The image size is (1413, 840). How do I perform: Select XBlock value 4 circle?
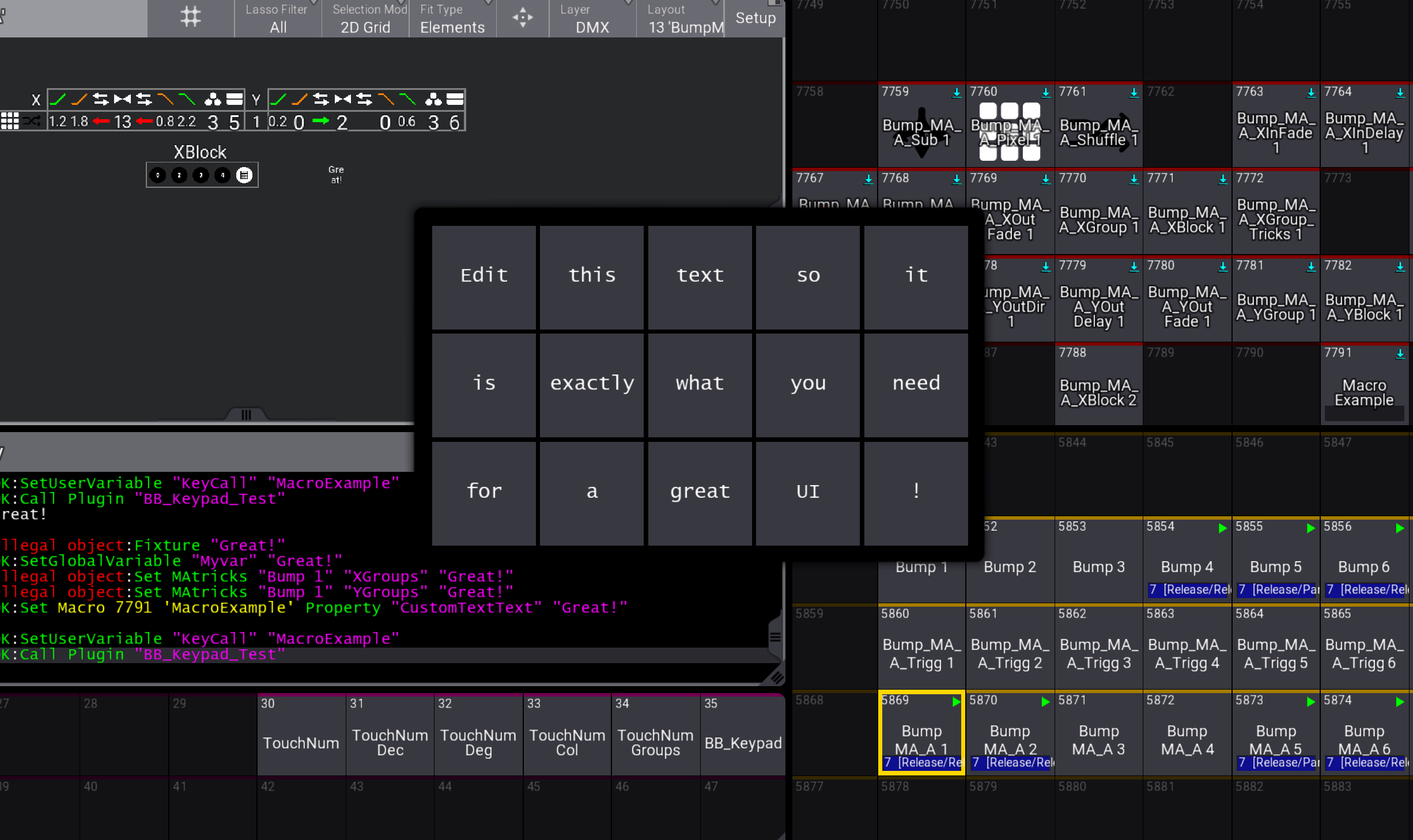[x=222, y=175]
